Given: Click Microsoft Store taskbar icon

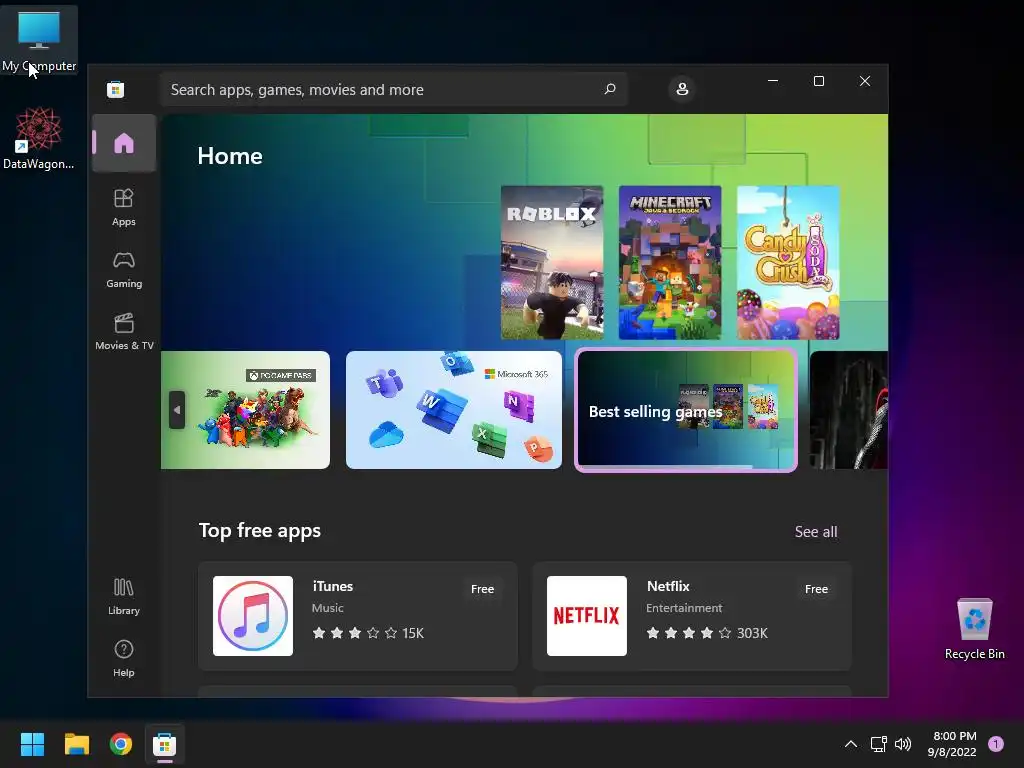Looking at the screenshot, I should 165,744.
